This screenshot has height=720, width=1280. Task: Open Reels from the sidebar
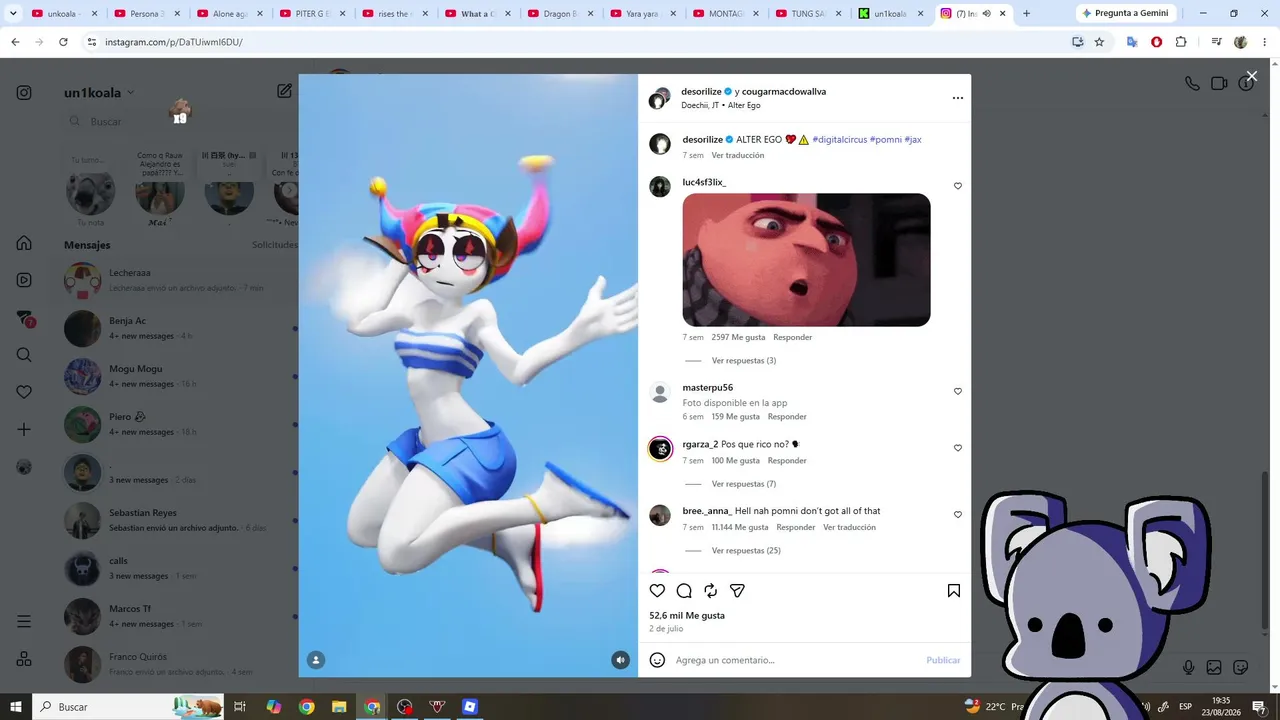24,280
